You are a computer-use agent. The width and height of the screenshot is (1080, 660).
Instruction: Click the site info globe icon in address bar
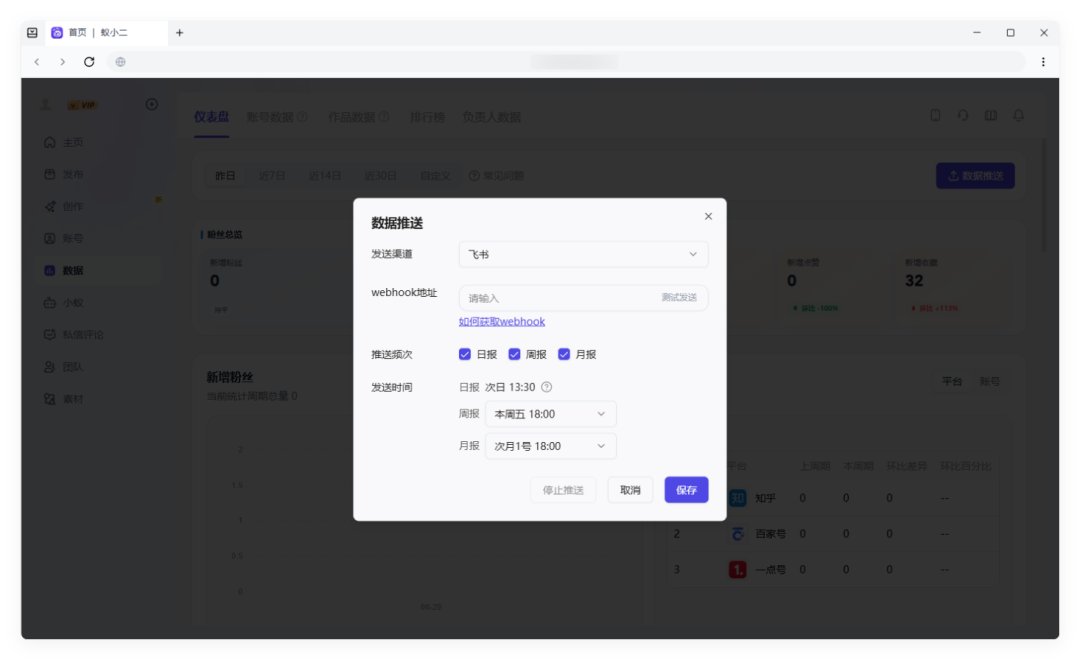point(121,62)
